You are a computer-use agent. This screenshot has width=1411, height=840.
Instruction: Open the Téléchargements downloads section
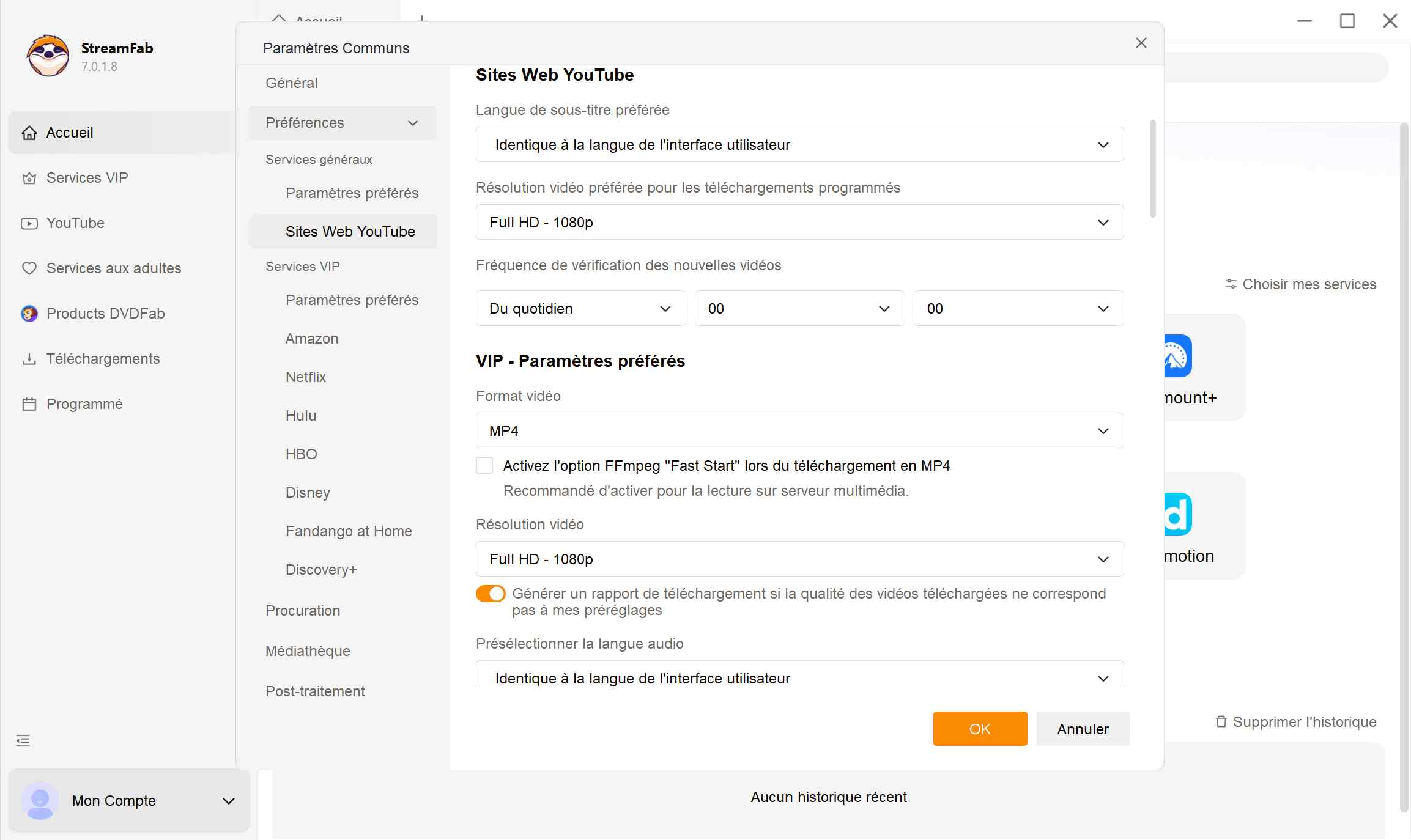[x=103, y=358]
